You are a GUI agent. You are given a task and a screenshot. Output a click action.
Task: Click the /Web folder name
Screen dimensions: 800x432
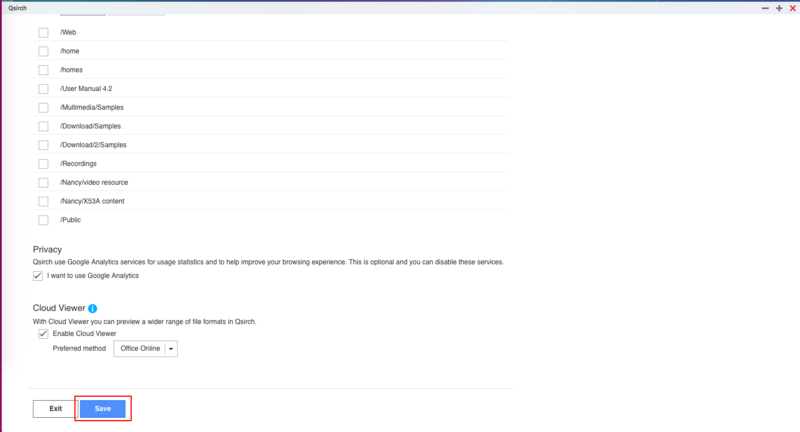(x=68, y=32)
